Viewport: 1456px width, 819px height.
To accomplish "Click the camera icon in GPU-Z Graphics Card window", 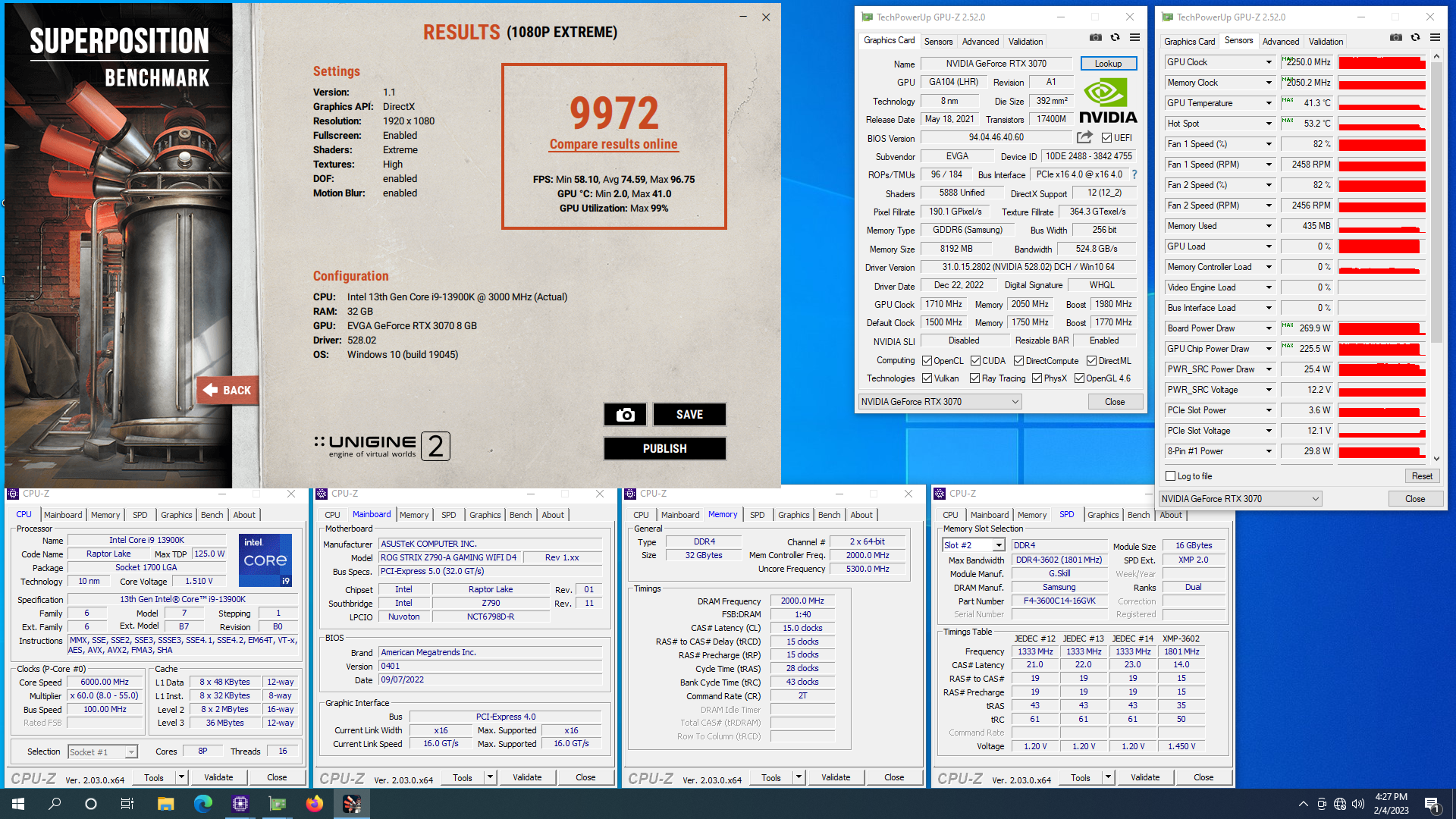I will 1096,37.
